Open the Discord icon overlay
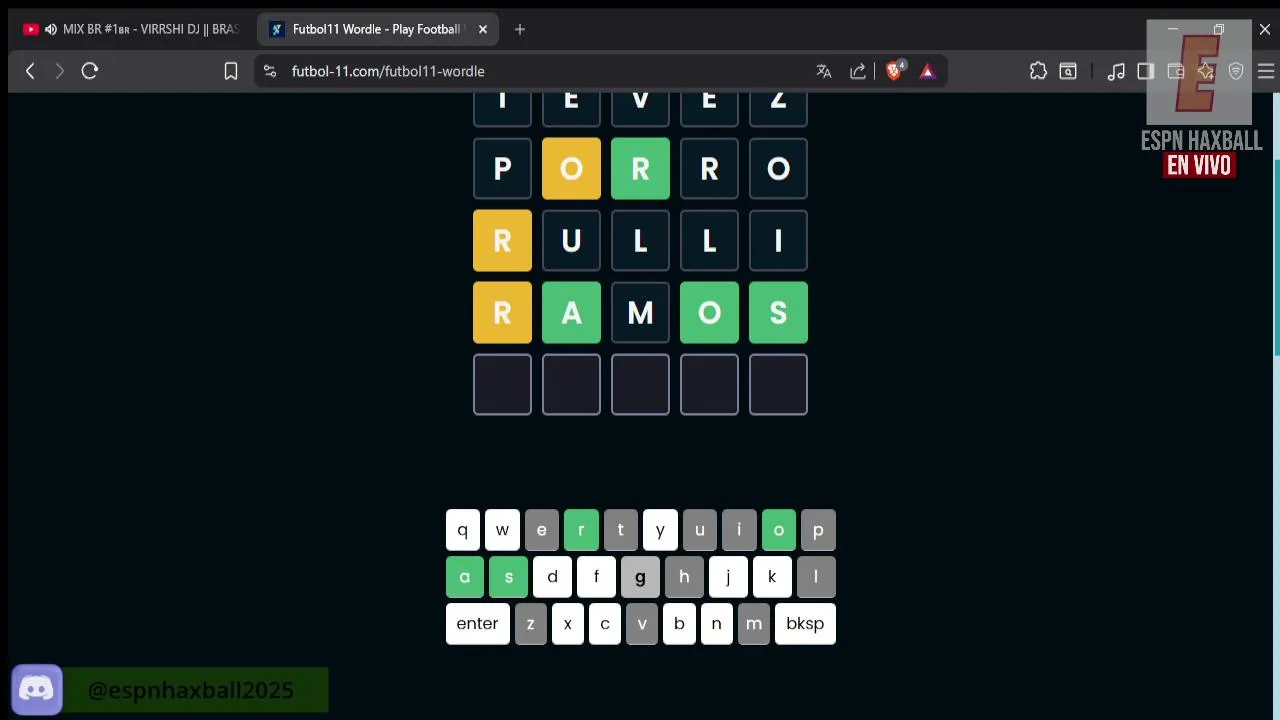 coord(37,690)
